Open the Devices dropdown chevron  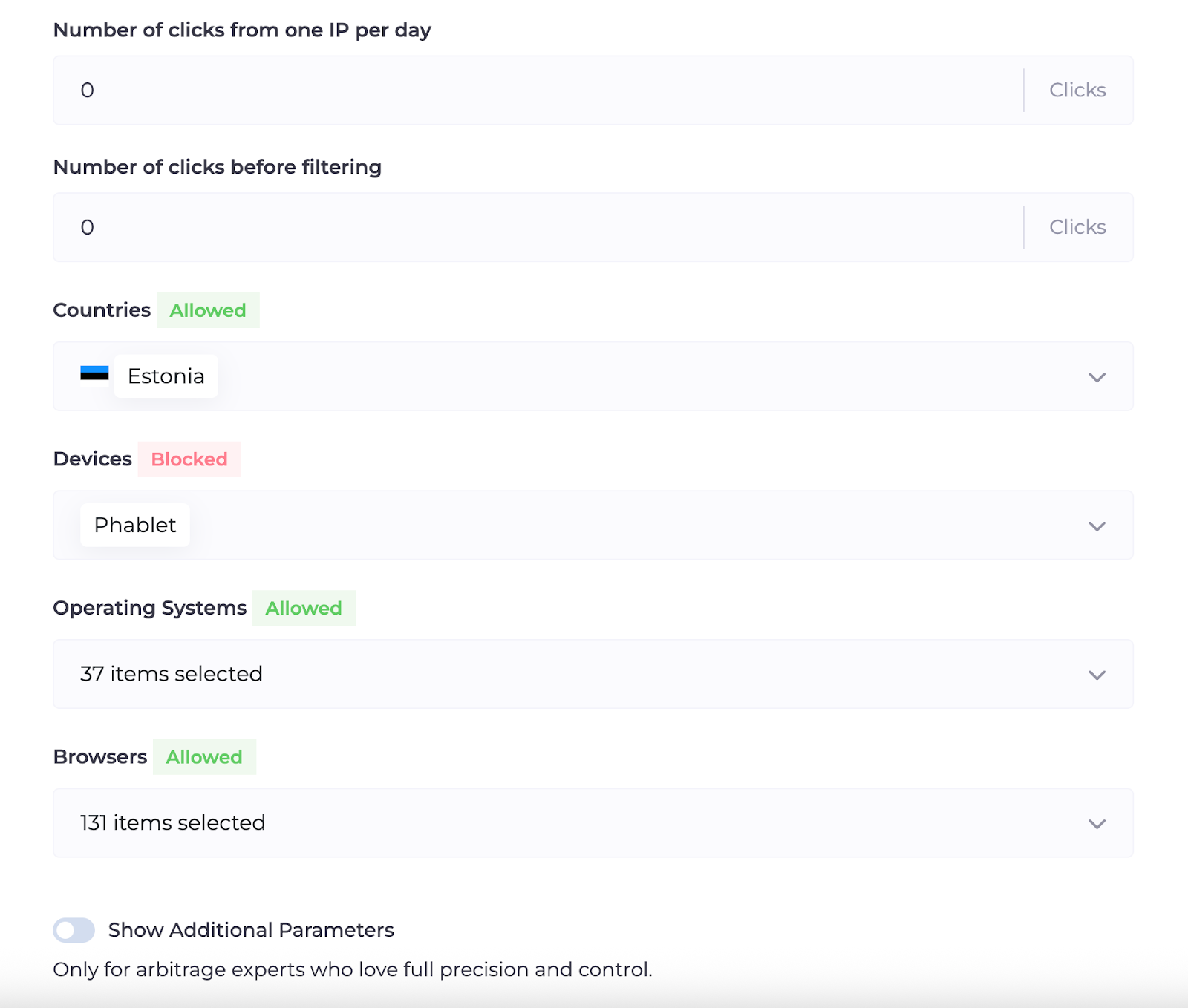pyautogui.click(x=1097, y=526)
